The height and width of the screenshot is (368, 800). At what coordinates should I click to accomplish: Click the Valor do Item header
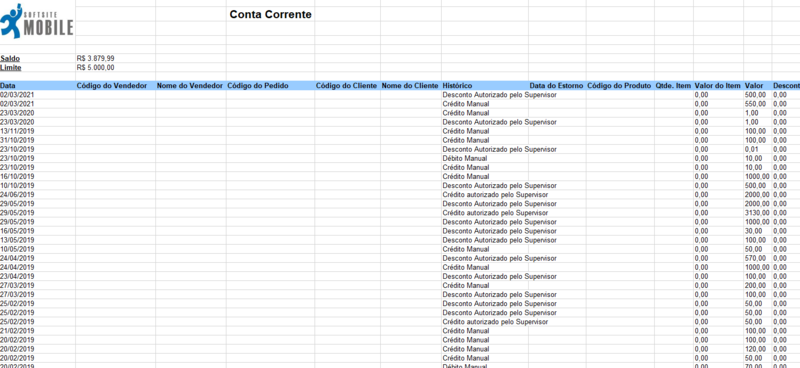coord(718,86)
